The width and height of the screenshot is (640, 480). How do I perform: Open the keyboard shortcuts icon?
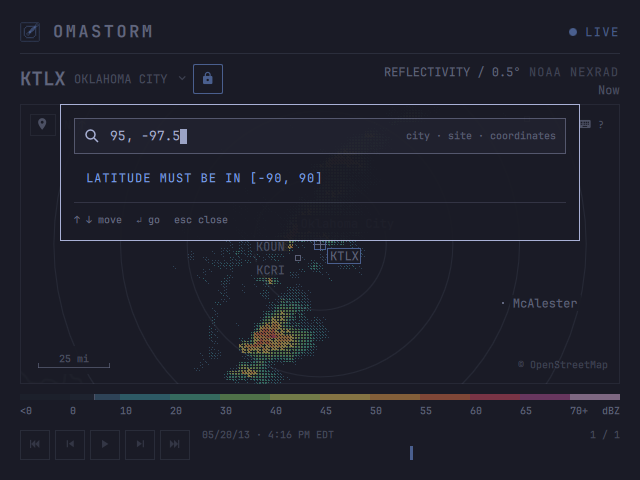tap(585, 124)
